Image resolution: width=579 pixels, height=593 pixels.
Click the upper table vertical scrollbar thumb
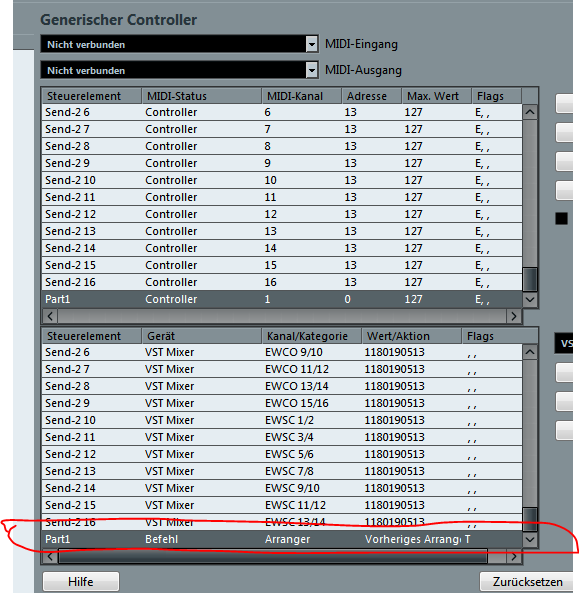(x=530, y=279)
